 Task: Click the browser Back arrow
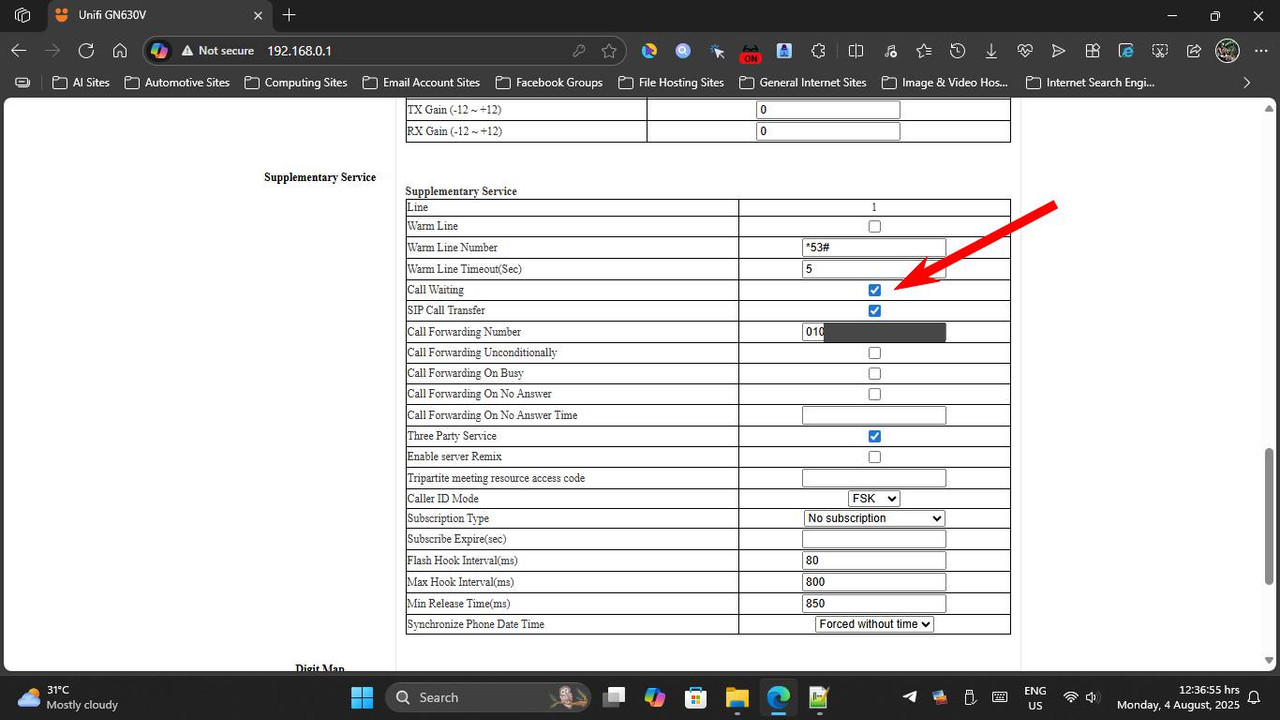tap(19, 51)
